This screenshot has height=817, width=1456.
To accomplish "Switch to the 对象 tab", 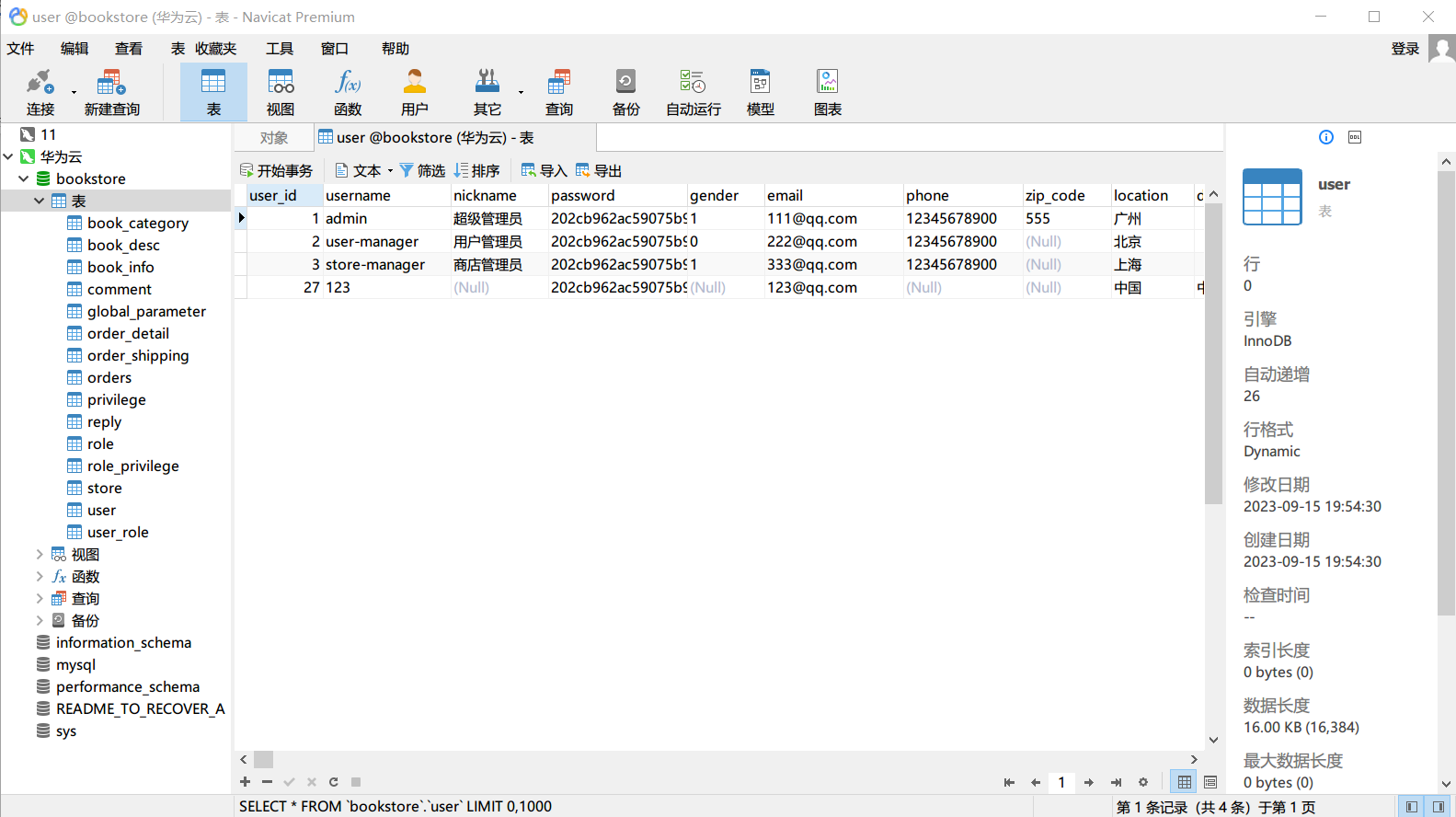I will (273, 137).
